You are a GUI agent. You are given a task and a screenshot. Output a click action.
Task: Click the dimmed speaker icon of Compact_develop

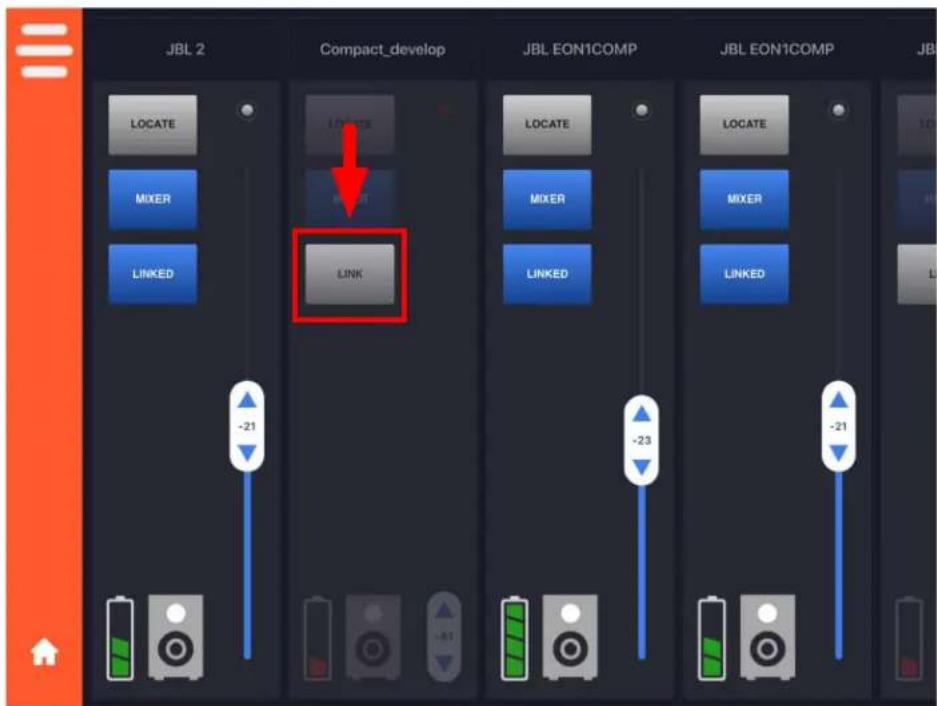coord(373,637)
